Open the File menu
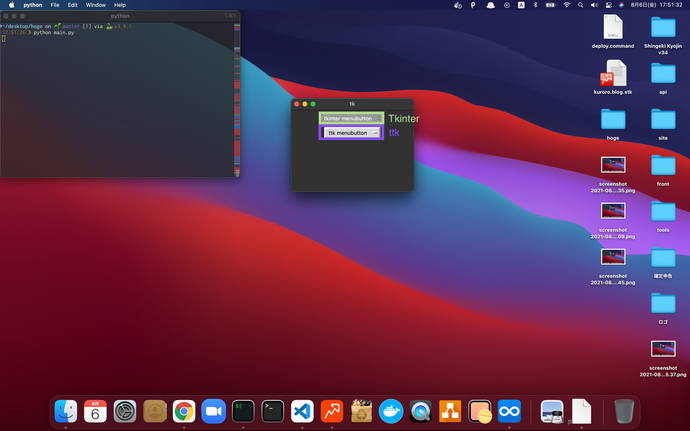Screen dimensions: 690x431 (55, 5)
